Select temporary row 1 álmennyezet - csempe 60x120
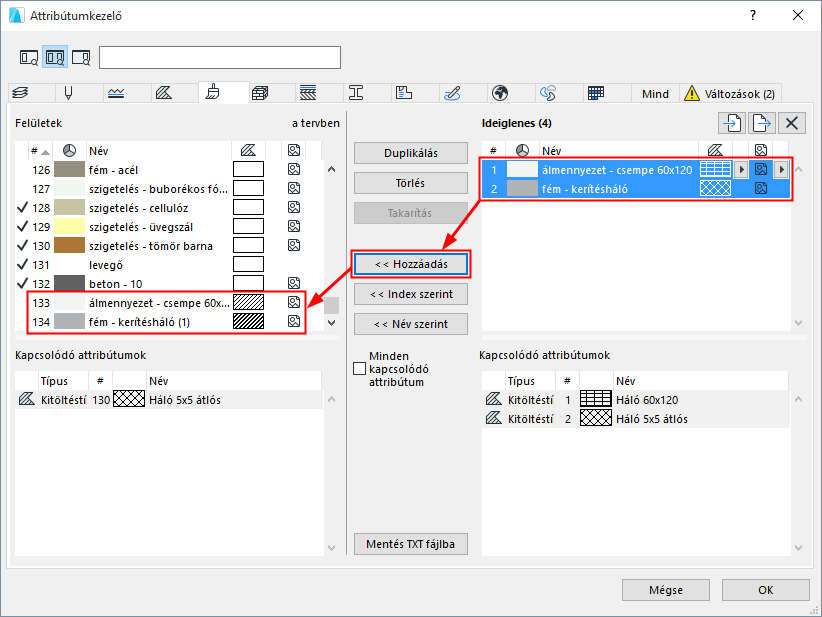 635,169
